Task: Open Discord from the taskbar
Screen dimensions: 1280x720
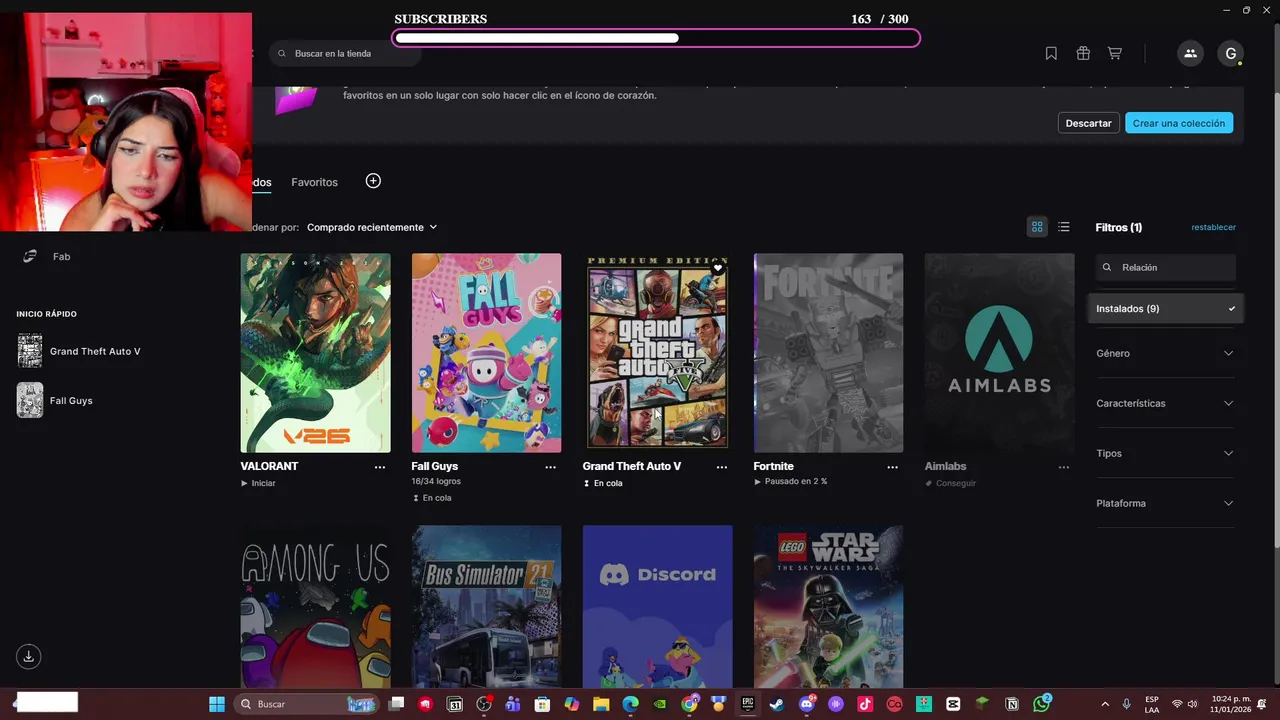Action: pos(807,704)
